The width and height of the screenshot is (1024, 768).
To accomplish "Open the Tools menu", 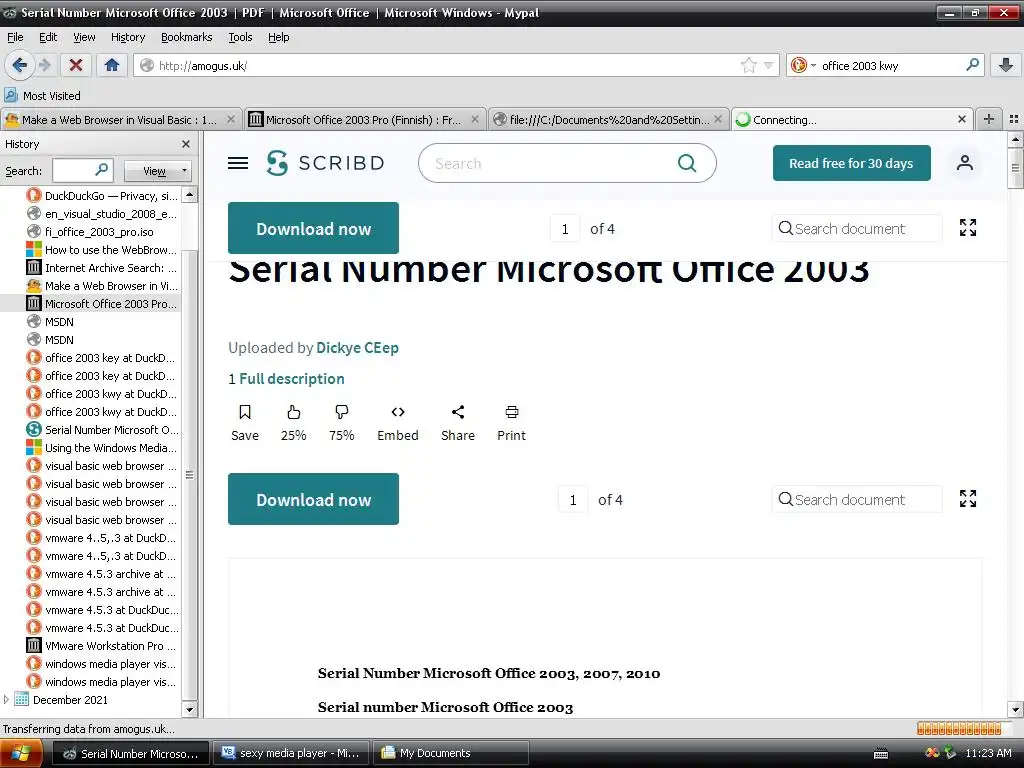I will (x=240, y=37).
